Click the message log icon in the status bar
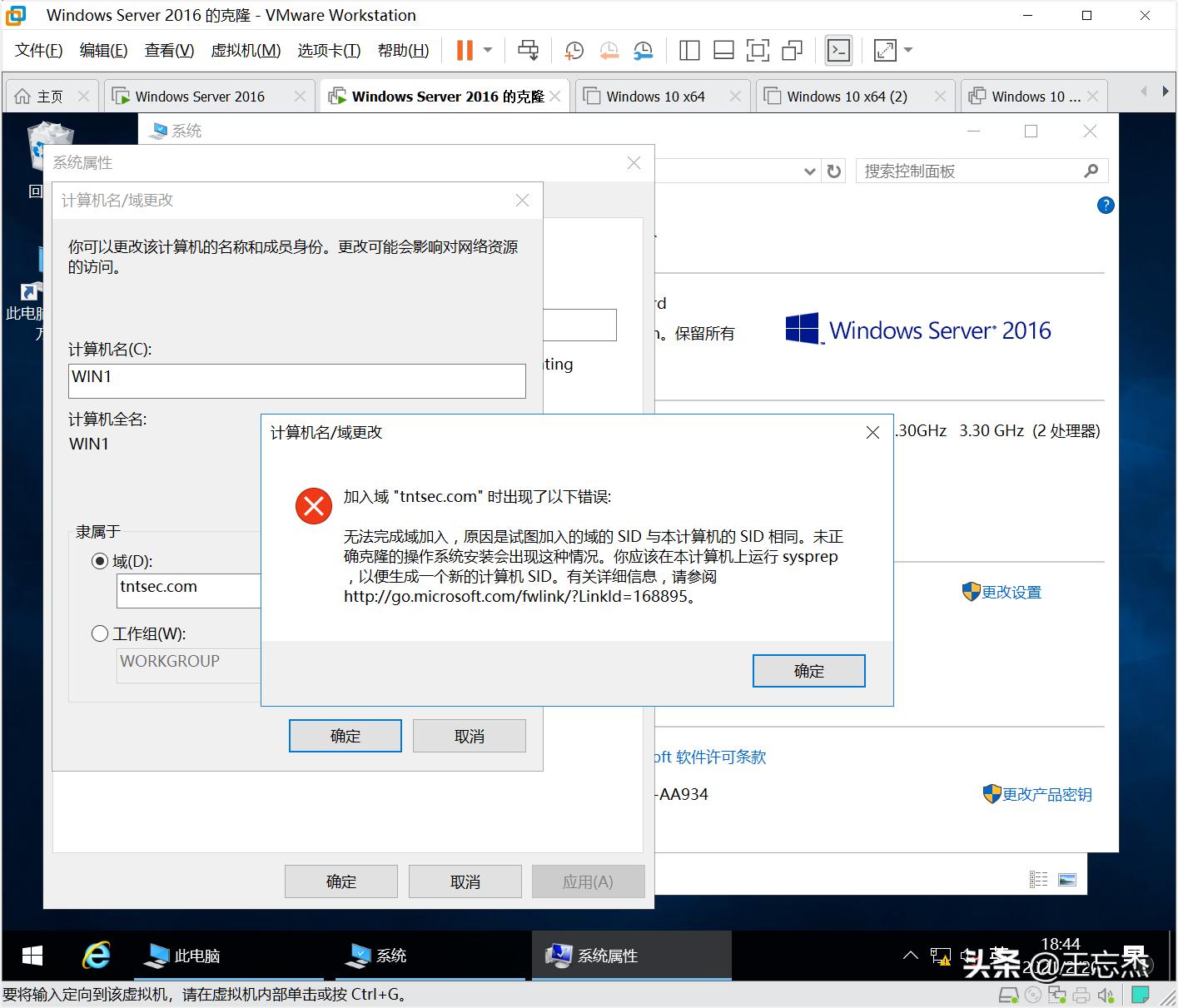 1140,995
